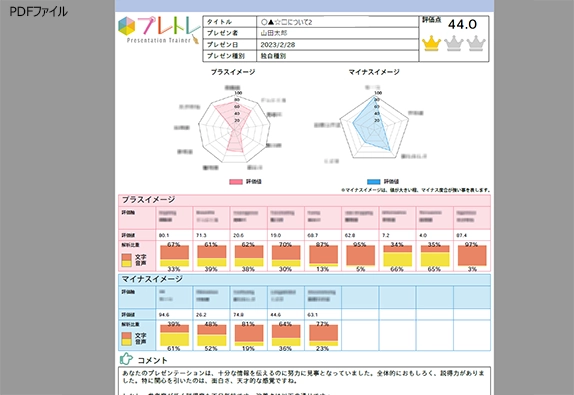Click the value 68.7
The width and height of the screenshot is (574, 395).
click(x=313, y=235)
